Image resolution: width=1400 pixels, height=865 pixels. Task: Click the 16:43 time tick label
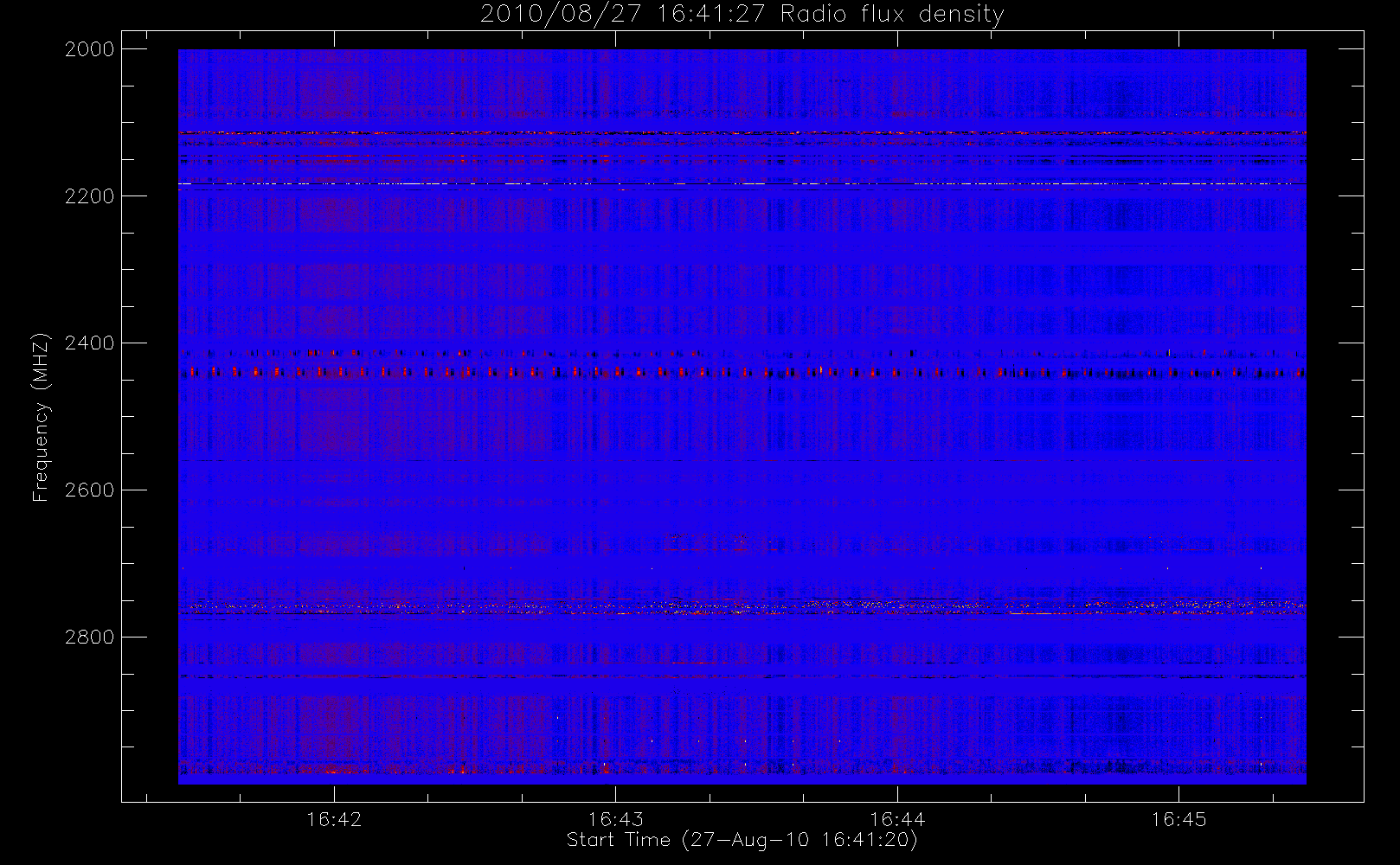(x=615, y=819)
